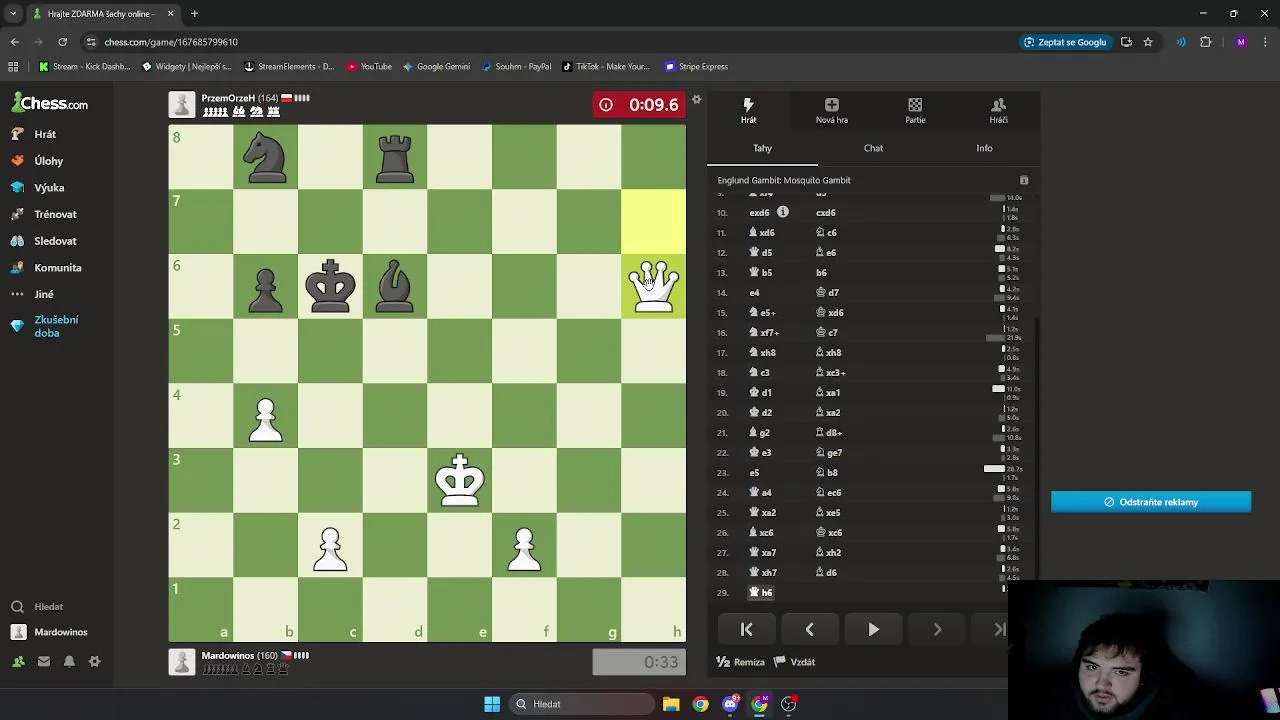Click the opening book icon beside Englund Gambit
The image size is (1280, 720).
[1024, 180]
